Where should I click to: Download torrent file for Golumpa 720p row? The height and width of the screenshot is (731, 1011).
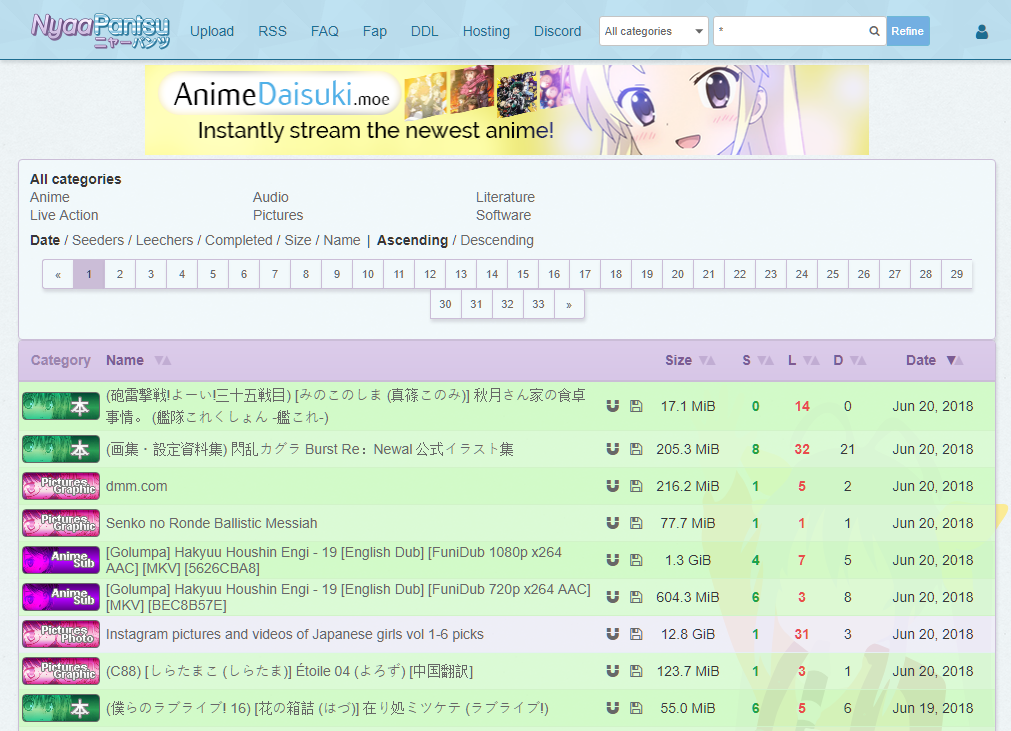tap(636, 597)
